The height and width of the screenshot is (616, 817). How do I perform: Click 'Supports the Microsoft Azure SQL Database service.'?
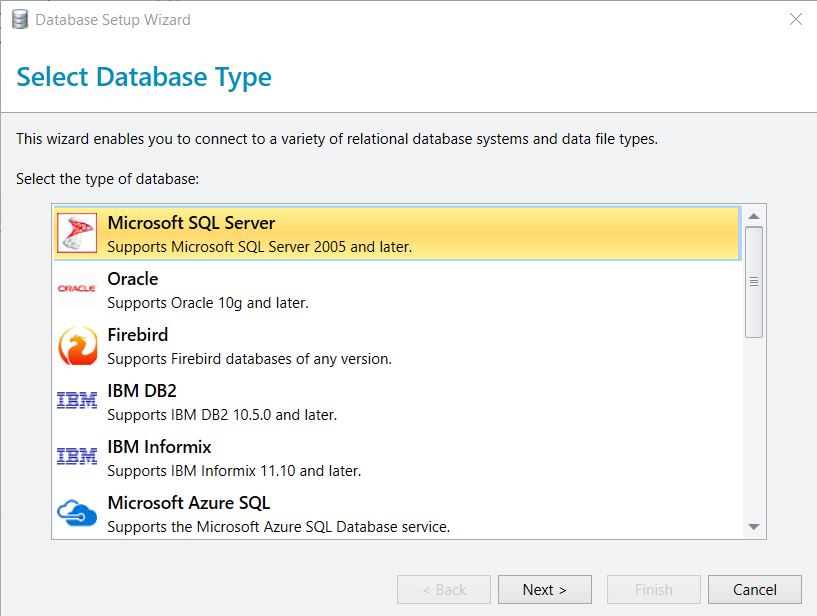point(278,527)
